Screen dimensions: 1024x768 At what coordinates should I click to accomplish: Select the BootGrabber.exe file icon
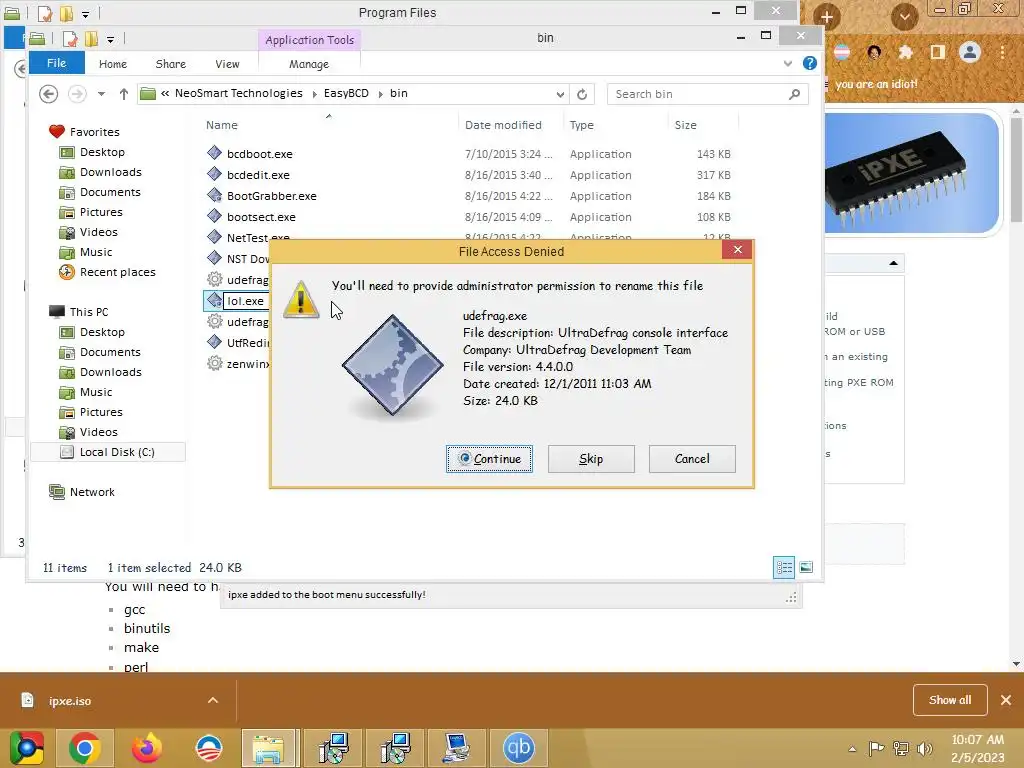[x=214, y=195]
